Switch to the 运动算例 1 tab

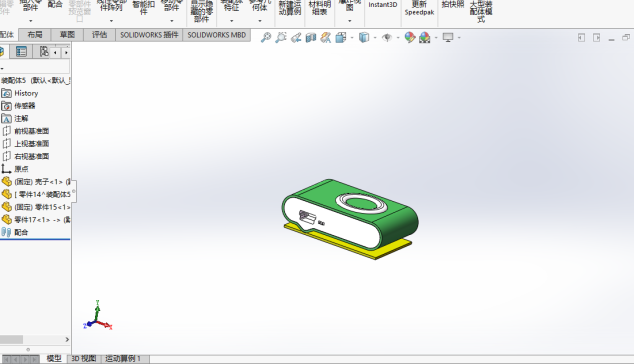coord(123,358)
